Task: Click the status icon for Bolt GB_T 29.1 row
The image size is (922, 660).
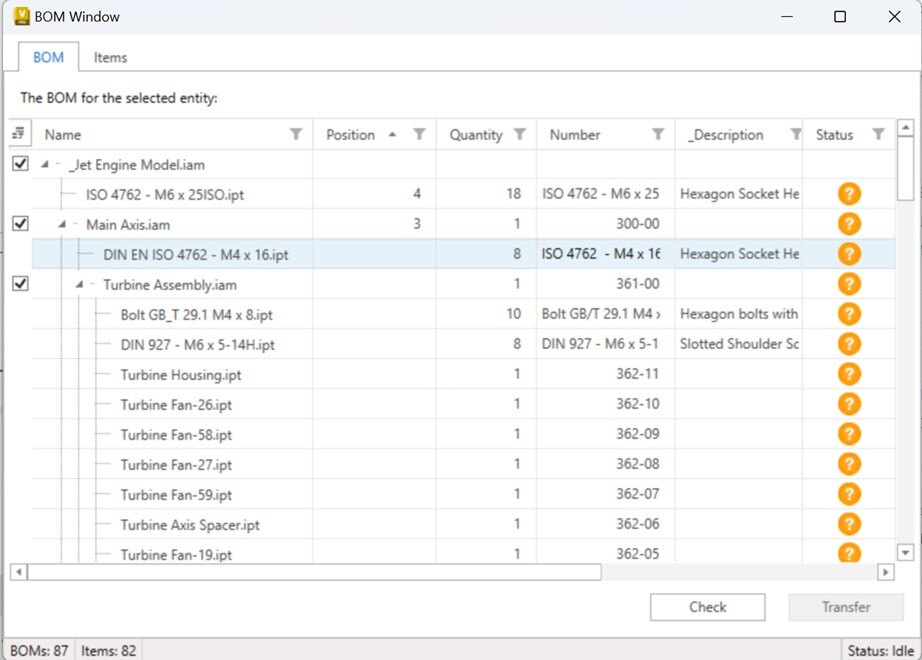Action: pyautogui.click(x=848, y=314)
